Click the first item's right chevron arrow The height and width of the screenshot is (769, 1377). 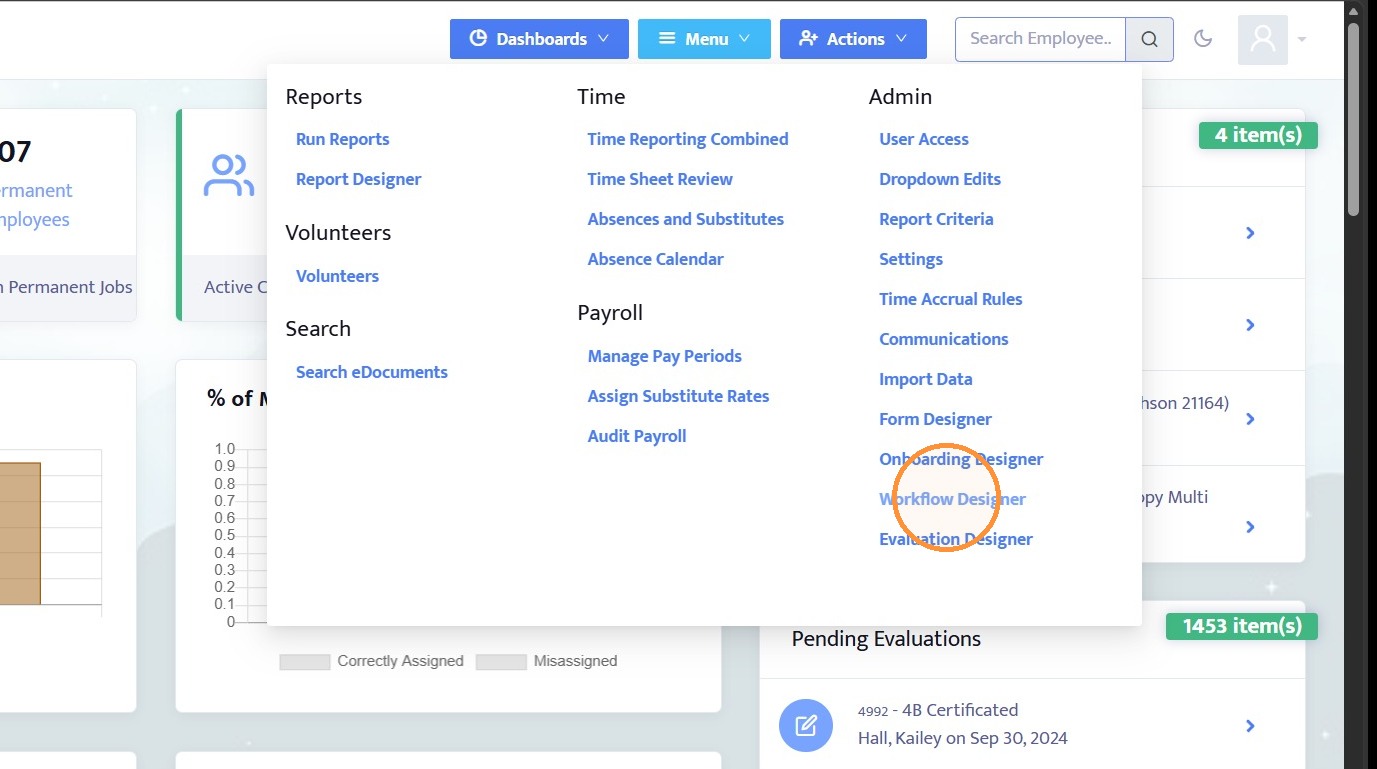[1250, 233]
